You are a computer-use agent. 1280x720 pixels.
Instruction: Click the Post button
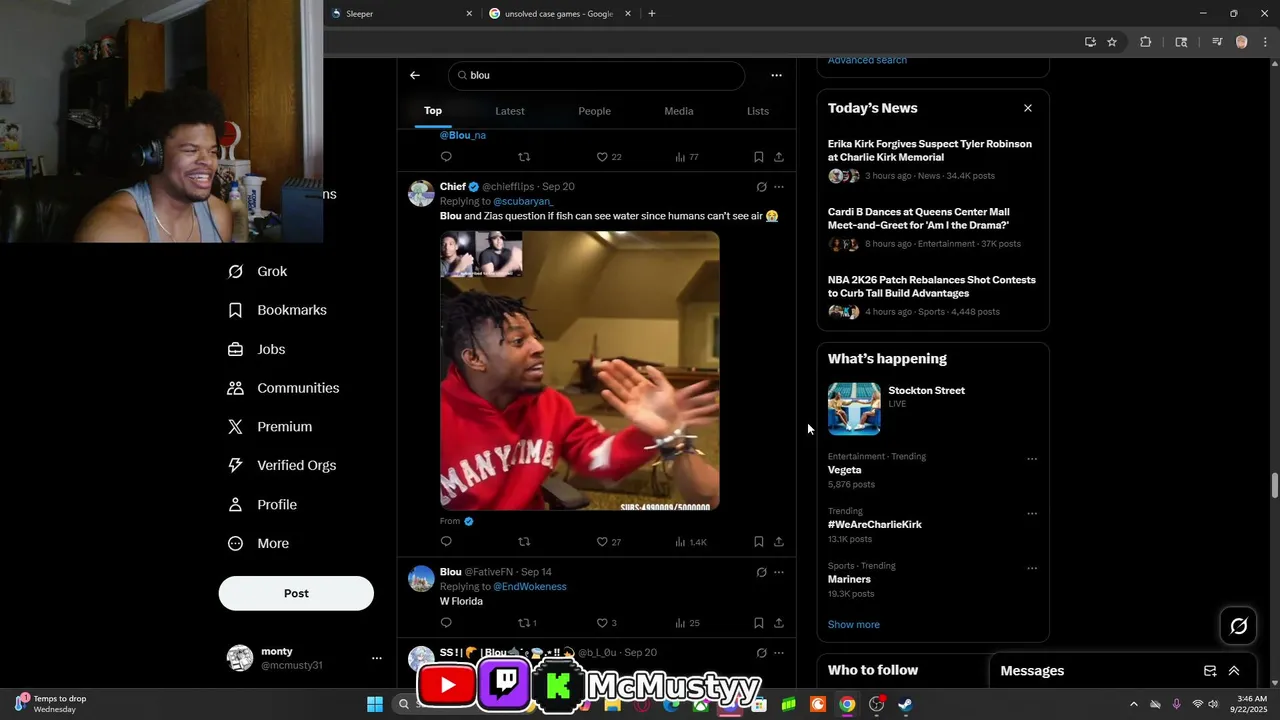click(x=296, y=593)
